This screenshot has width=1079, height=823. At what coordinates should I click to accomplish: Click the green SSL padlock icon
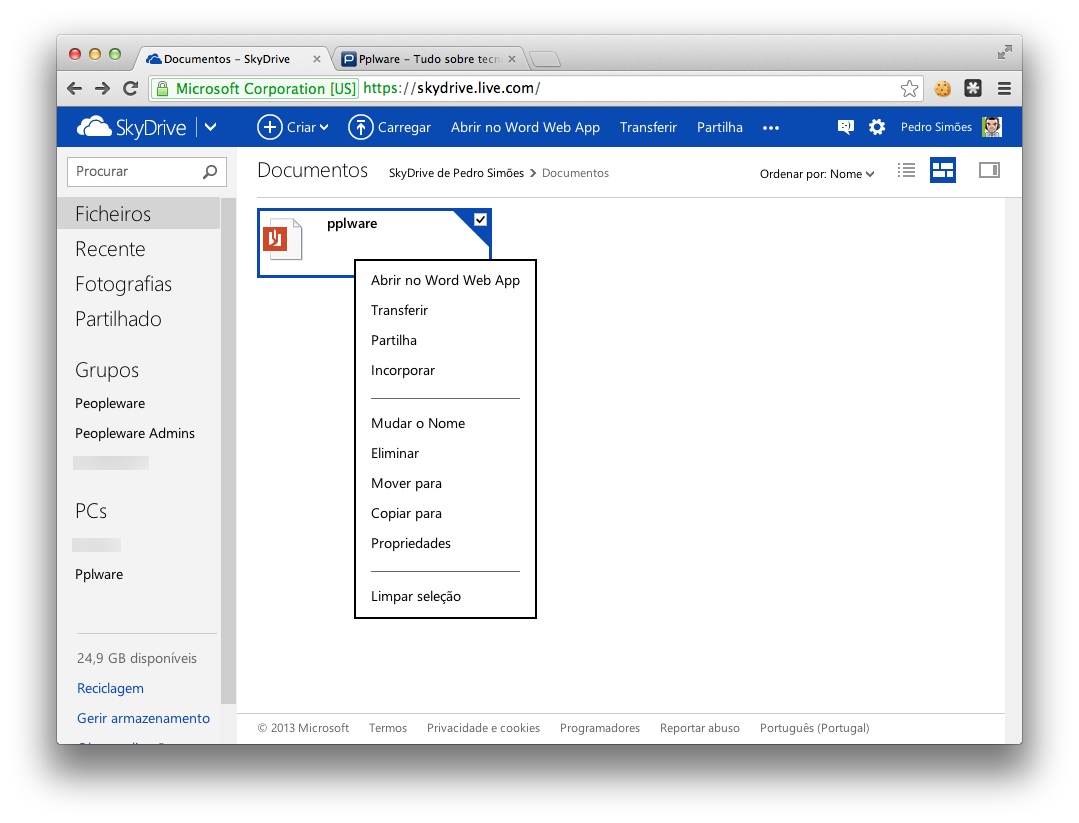coord(162,88)
